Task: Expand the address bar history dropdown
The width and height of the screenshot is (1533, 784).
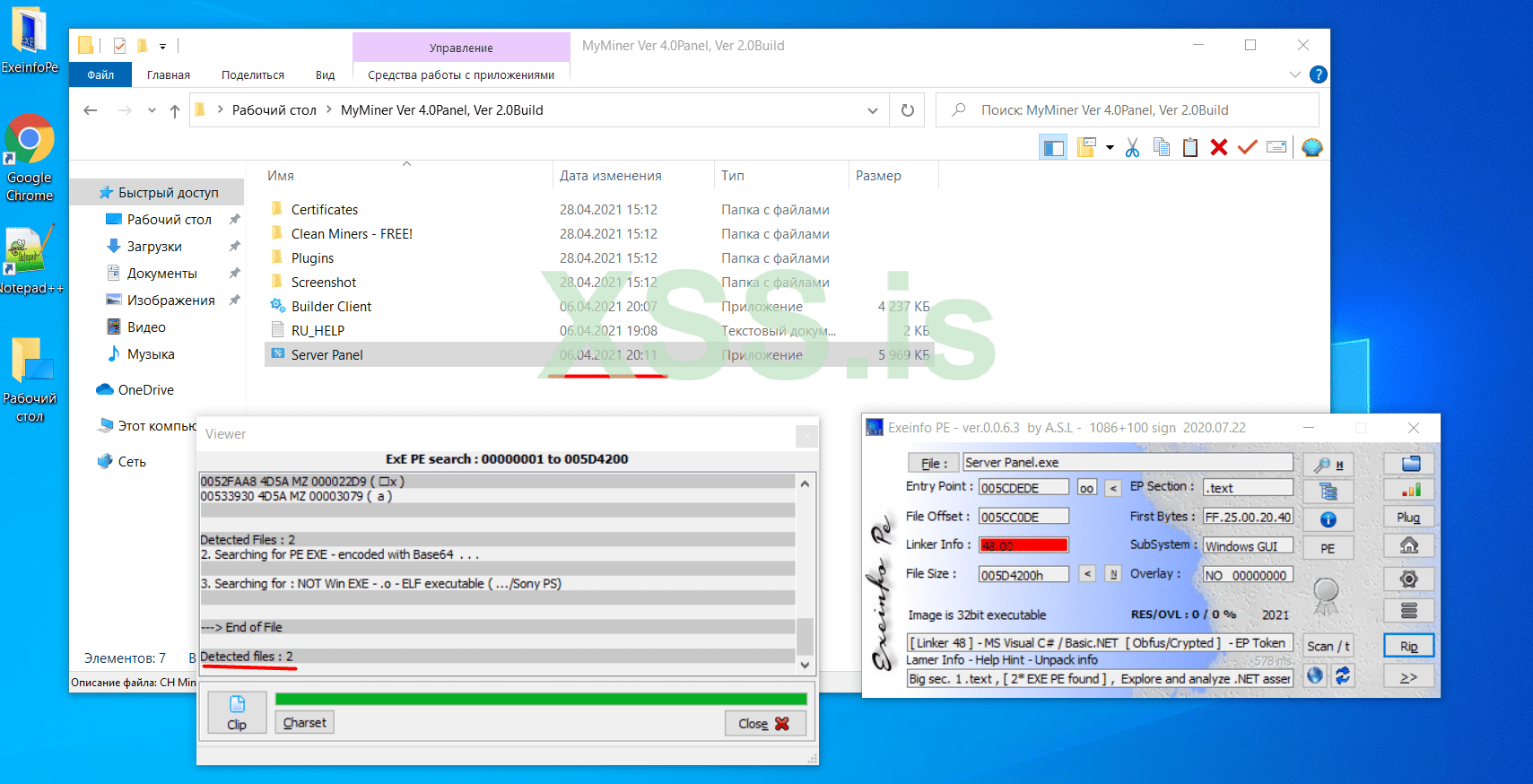Action: pos(872,110)
